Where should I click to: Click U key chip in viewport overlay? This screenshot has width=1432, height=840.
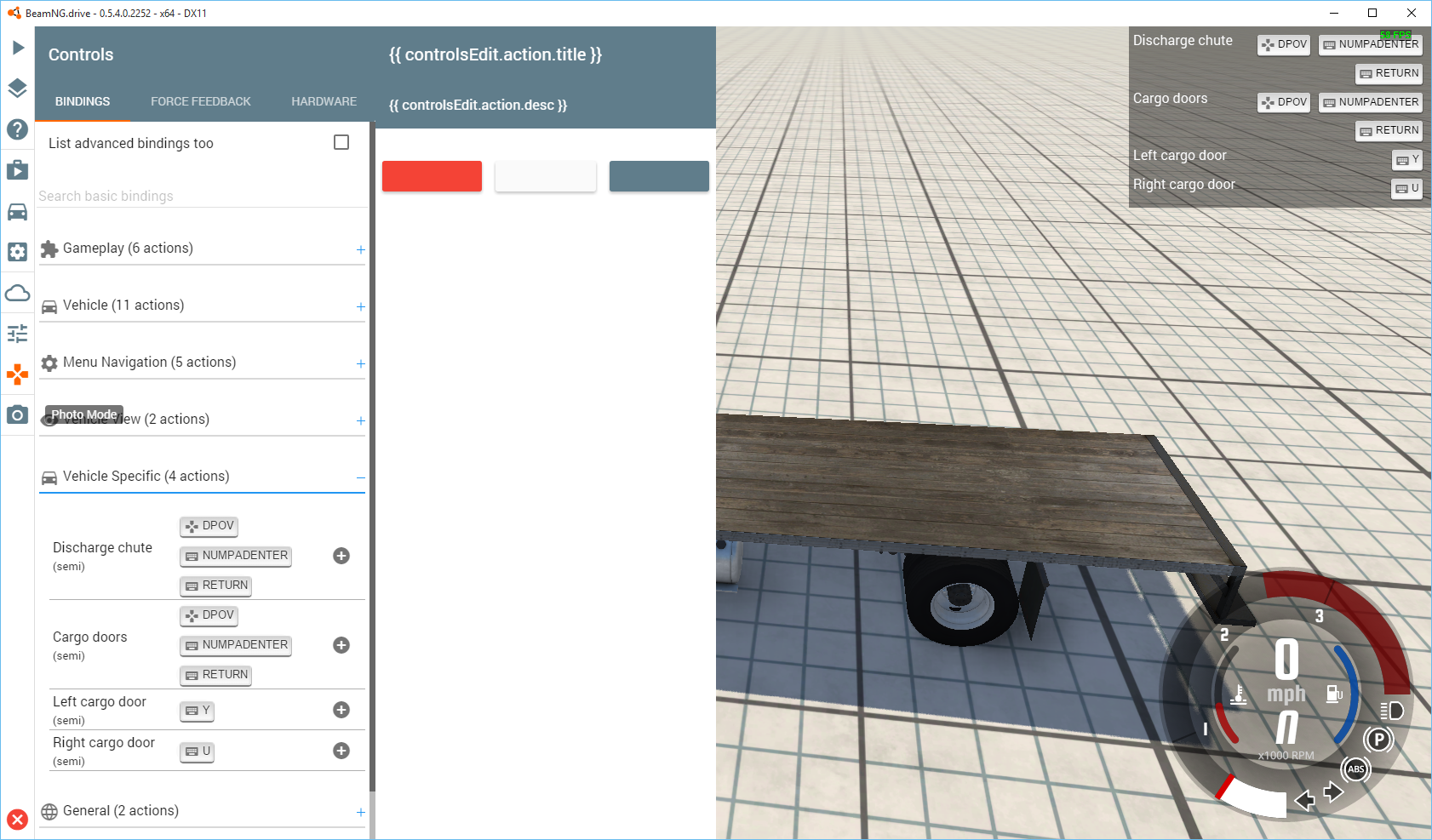1407,188
